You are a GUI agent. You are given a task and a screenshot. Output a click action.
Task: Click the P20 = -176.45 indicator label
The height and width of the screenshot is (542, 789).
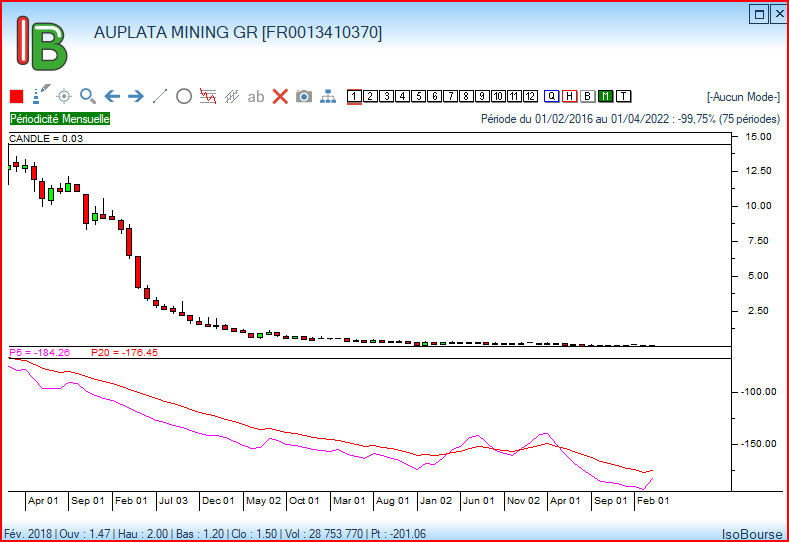point(124,352)
